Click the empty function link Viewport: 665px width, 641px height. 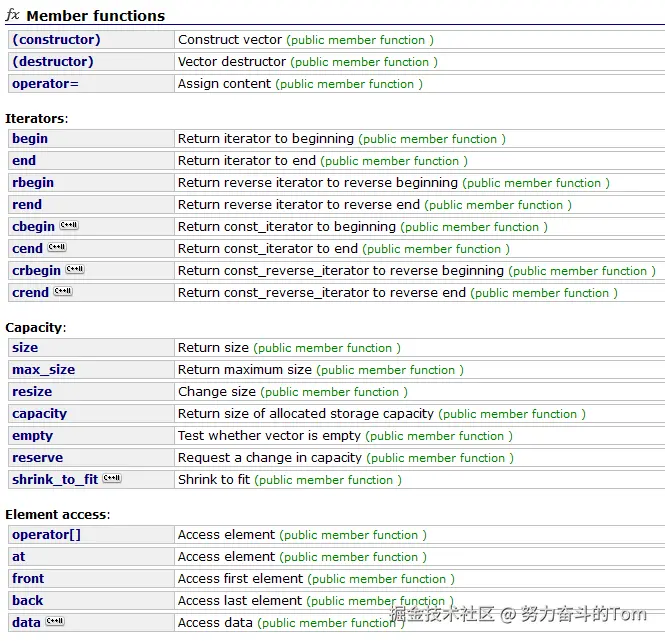32,436
